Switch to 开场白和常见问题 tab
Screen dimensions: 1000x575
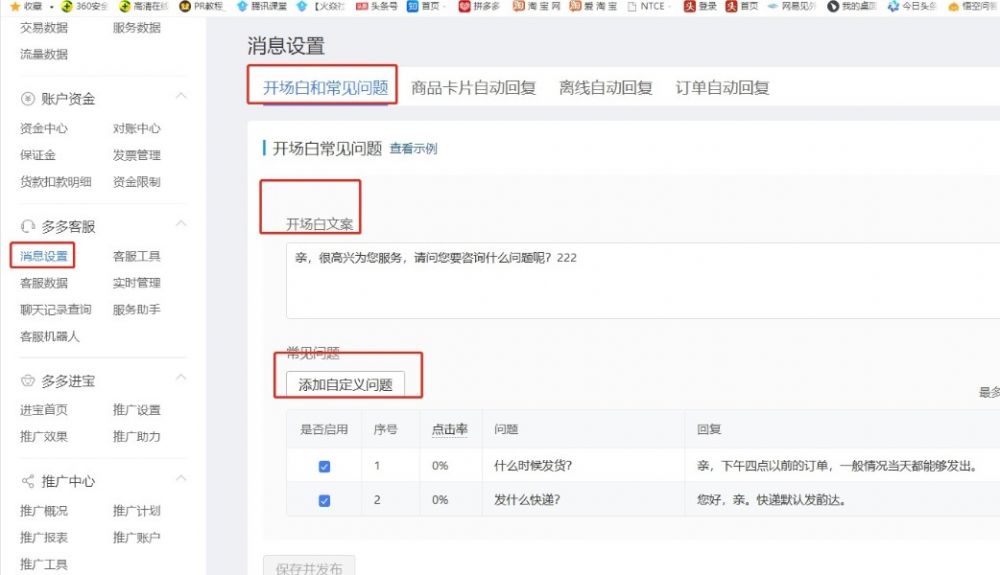[325, 87]
